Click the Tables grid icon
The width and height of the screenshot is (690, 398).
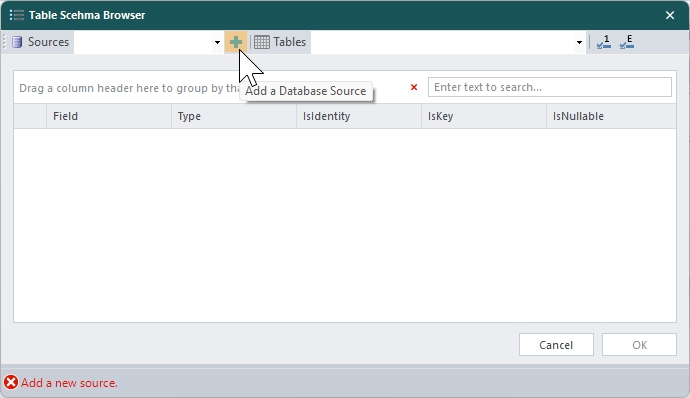pos(262,42)
